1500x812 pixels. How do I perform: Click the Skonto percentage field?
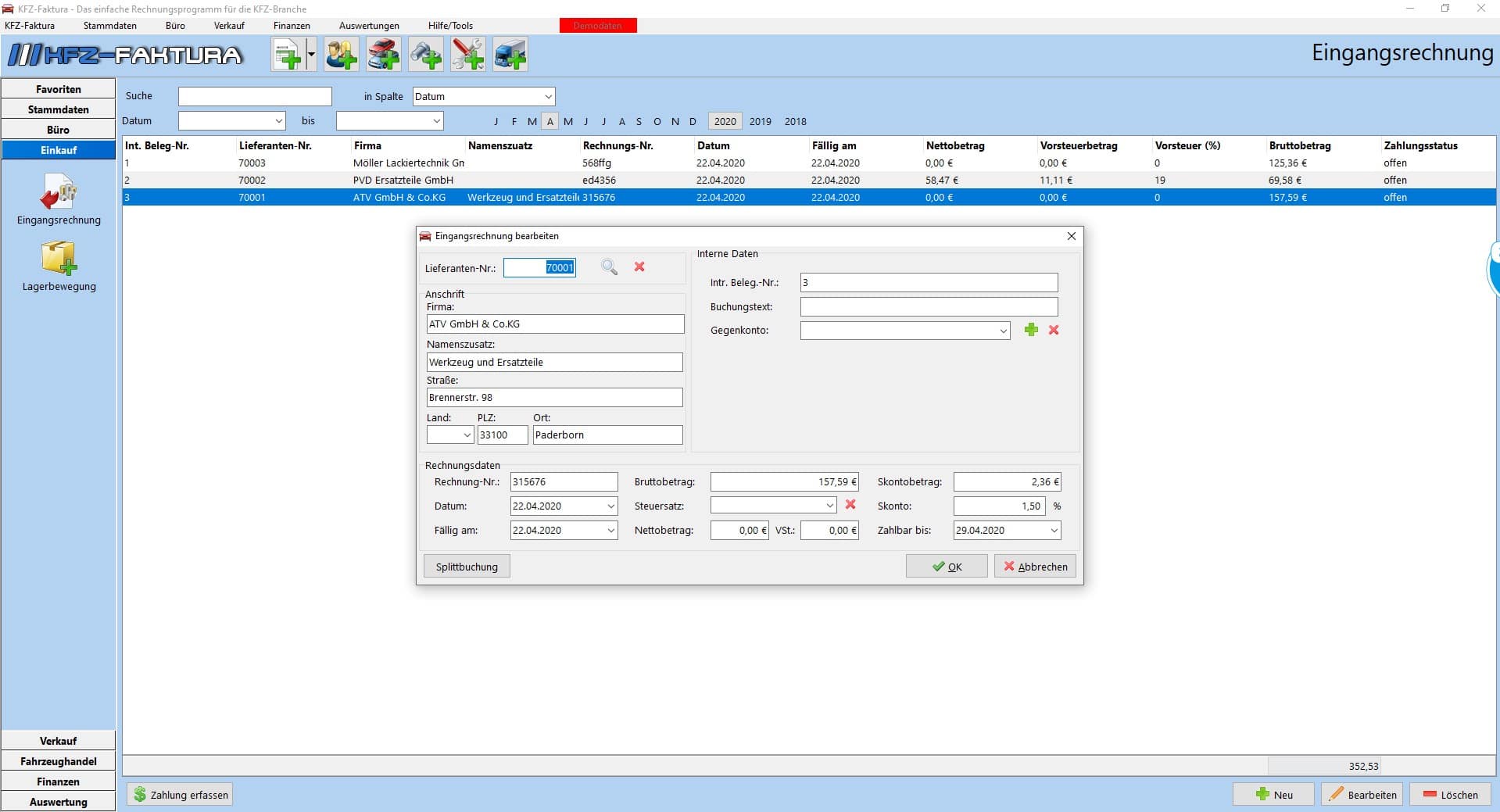(x=999, y=506)
